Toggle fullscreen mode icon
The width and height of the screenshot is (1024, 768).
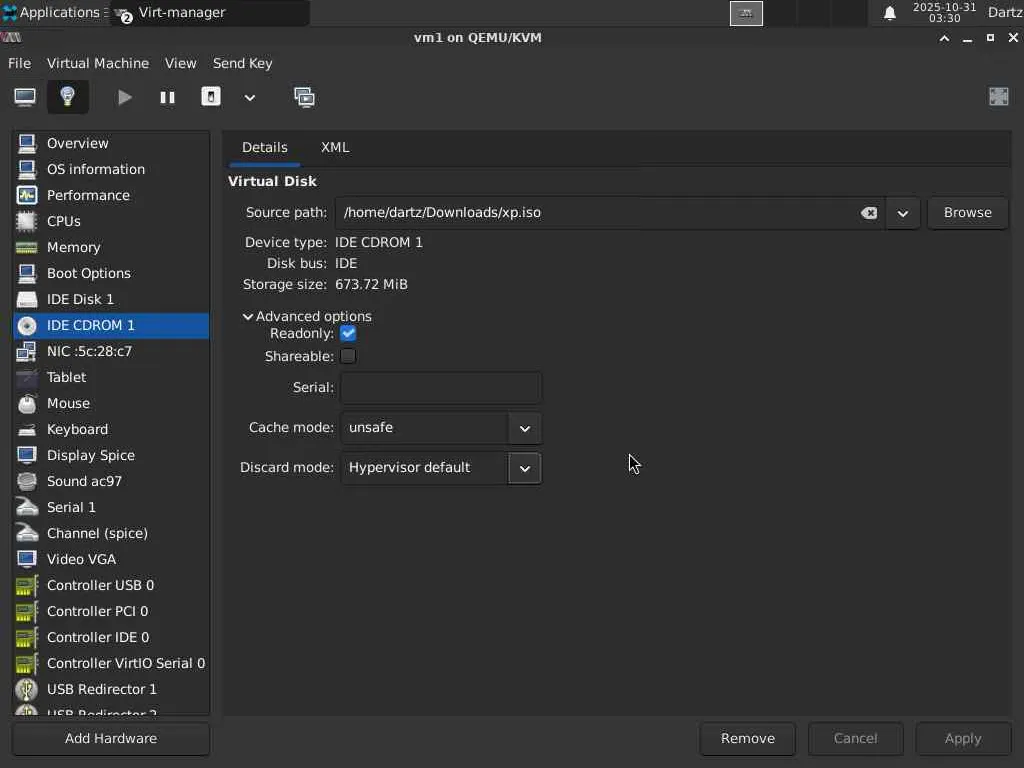point(998,97)
